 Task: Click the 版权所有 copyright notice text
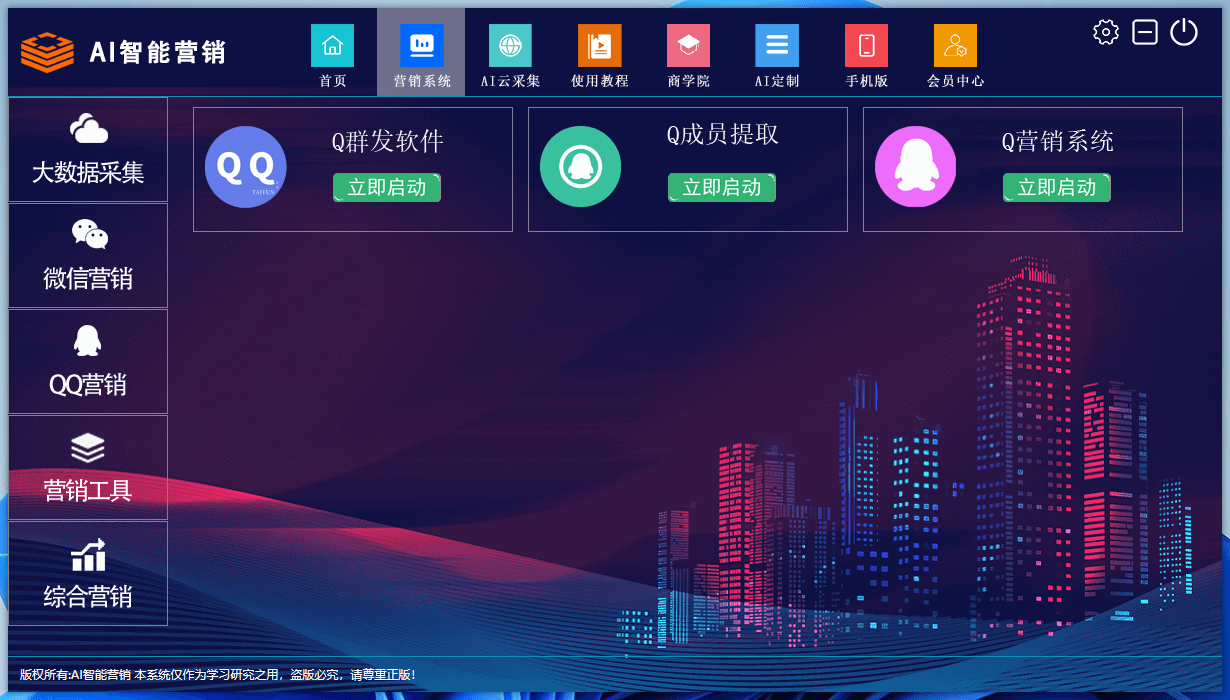217,675
